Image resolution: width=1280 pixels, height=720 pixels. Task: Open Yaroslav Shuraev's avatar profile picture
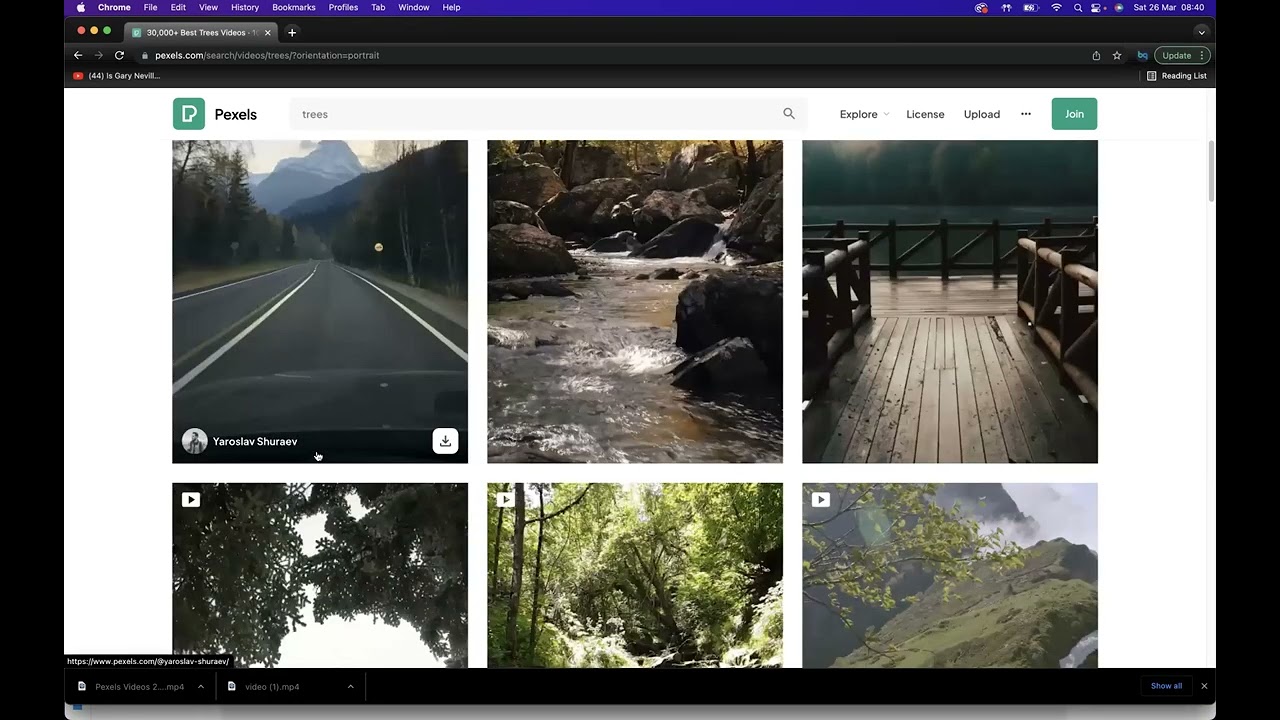click(x=194, y=441)
